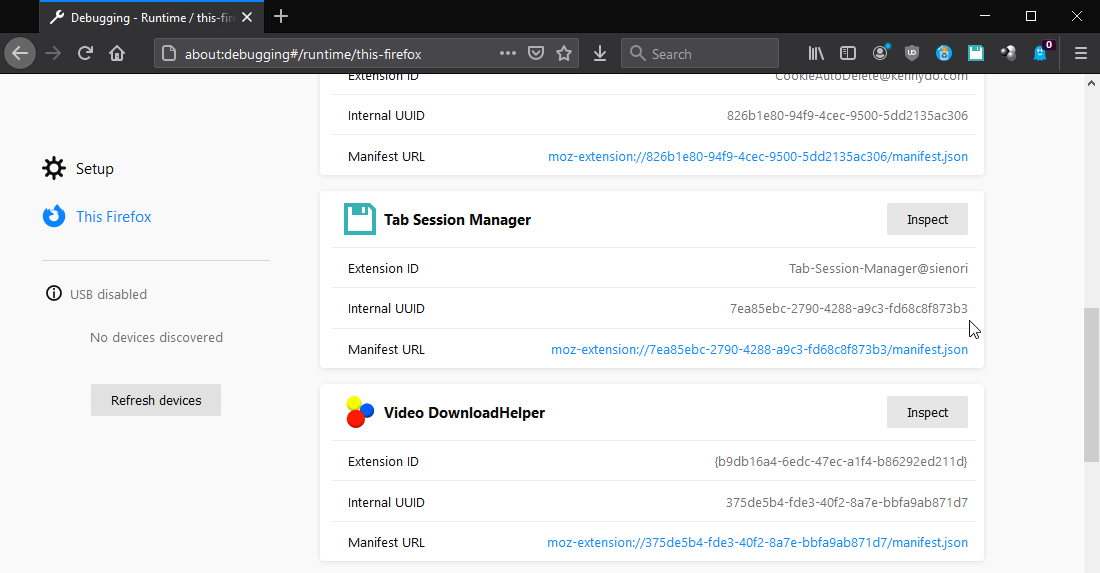Open the Tab Session Manager toolbar icon
This screenshot has width=1100, height=573.
[x=976, y=53]
